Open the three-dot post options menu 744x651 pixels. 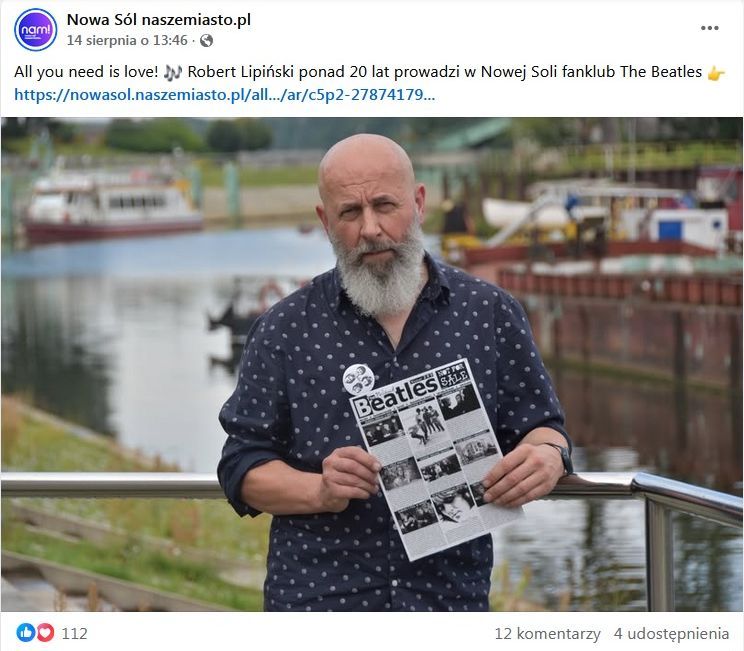tap(709, 28)
